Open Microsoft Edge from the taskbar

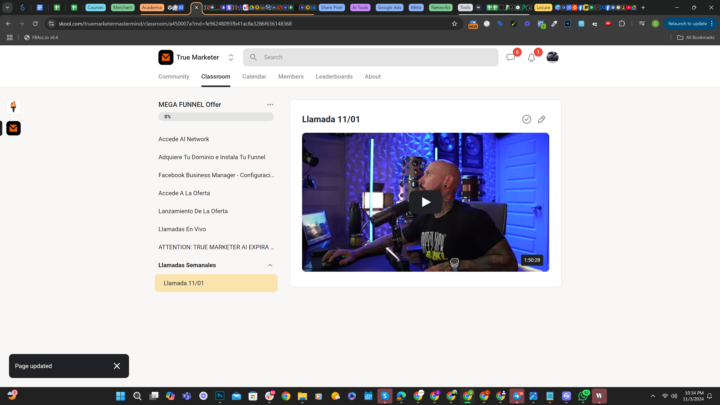pos(401,396)
